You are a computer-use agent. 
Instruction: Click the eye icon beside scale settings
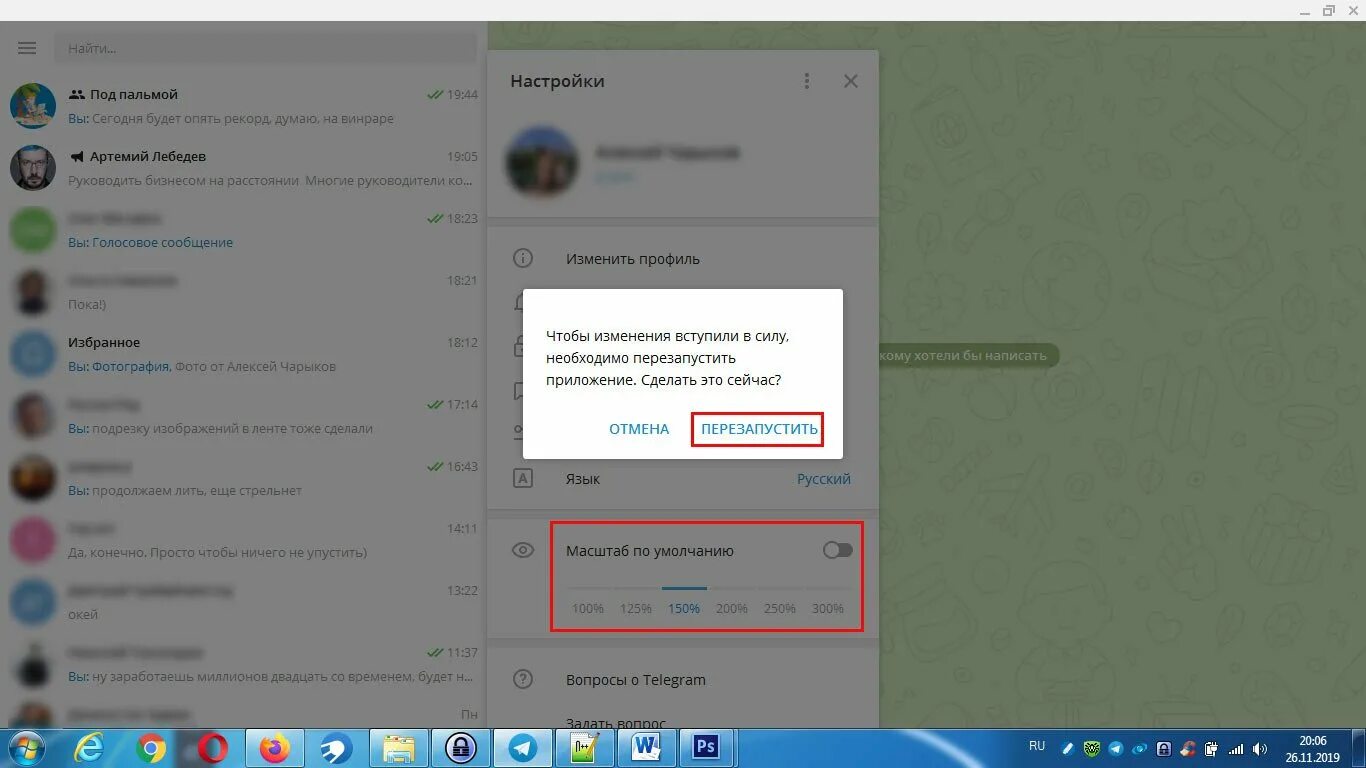coord(523,550)
